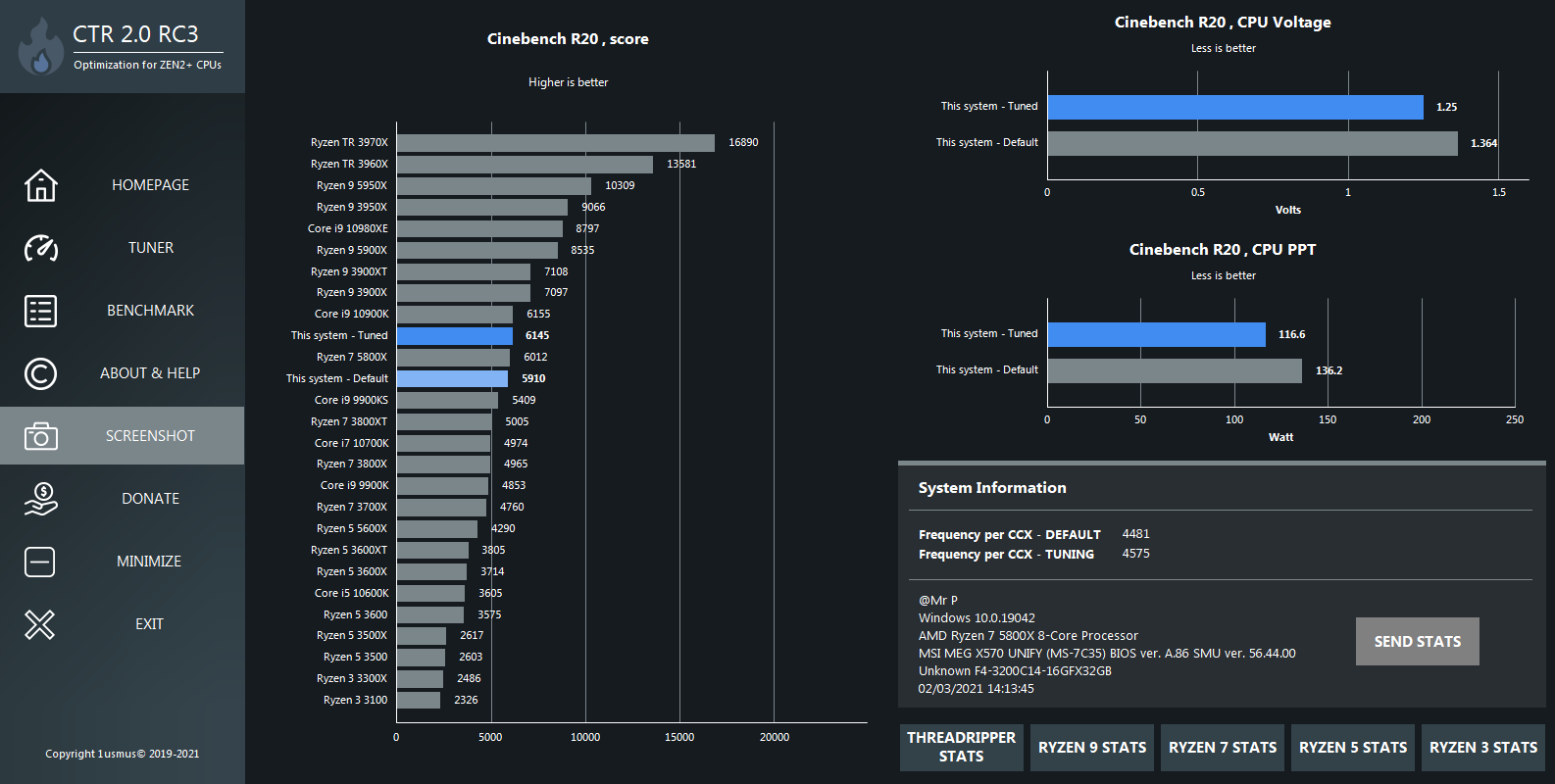Click the Cinebench R20, CPU PPT title
Image resolution: width=1555 pixels, height=784 pixels.
(1223, 250)
